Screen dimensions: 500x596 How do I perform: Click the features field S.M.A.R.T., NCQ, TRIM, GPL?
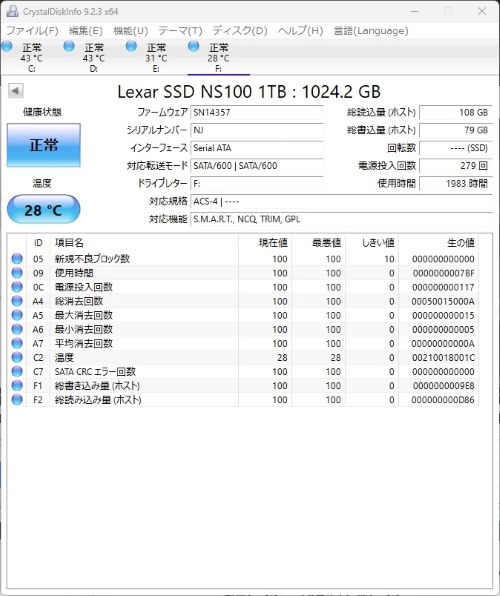pyautogui.click(x=341, y=219)
